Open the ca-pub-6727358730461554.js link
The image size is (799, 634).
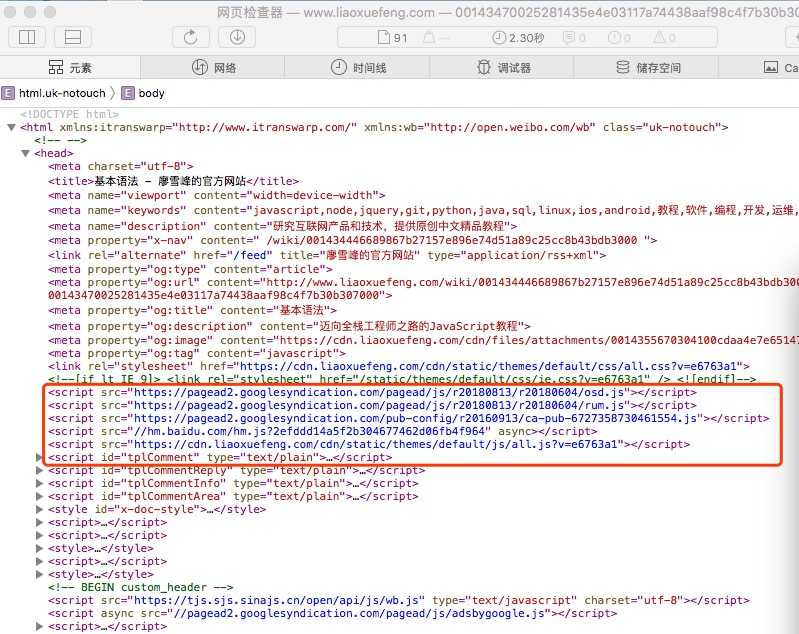[x=415, y=418]
